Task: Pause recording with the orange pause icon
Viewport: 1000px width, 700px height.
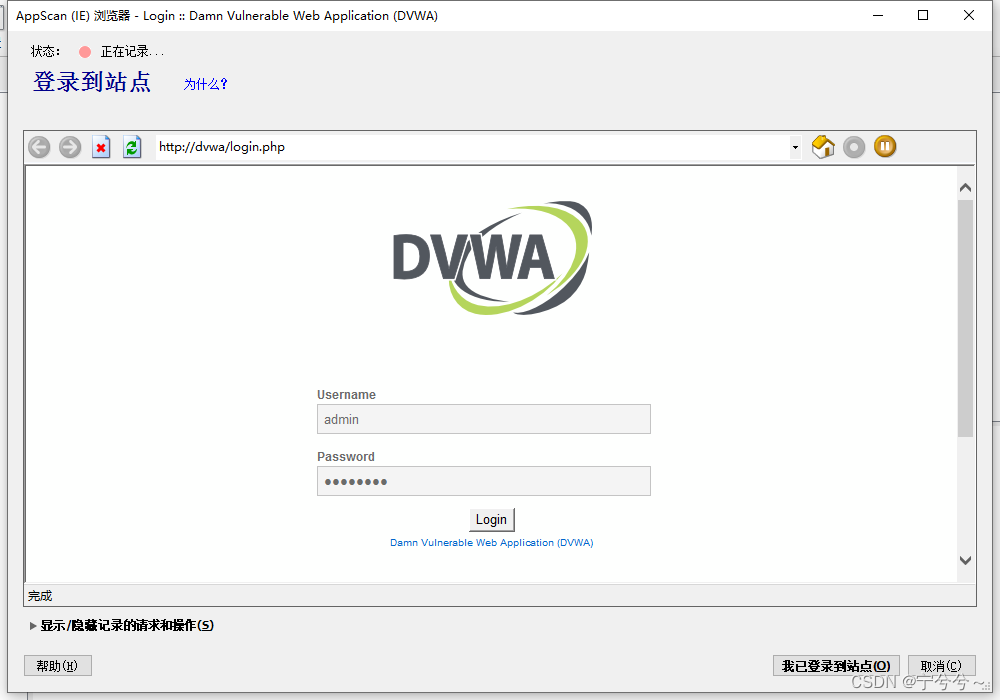Action: 885,147
